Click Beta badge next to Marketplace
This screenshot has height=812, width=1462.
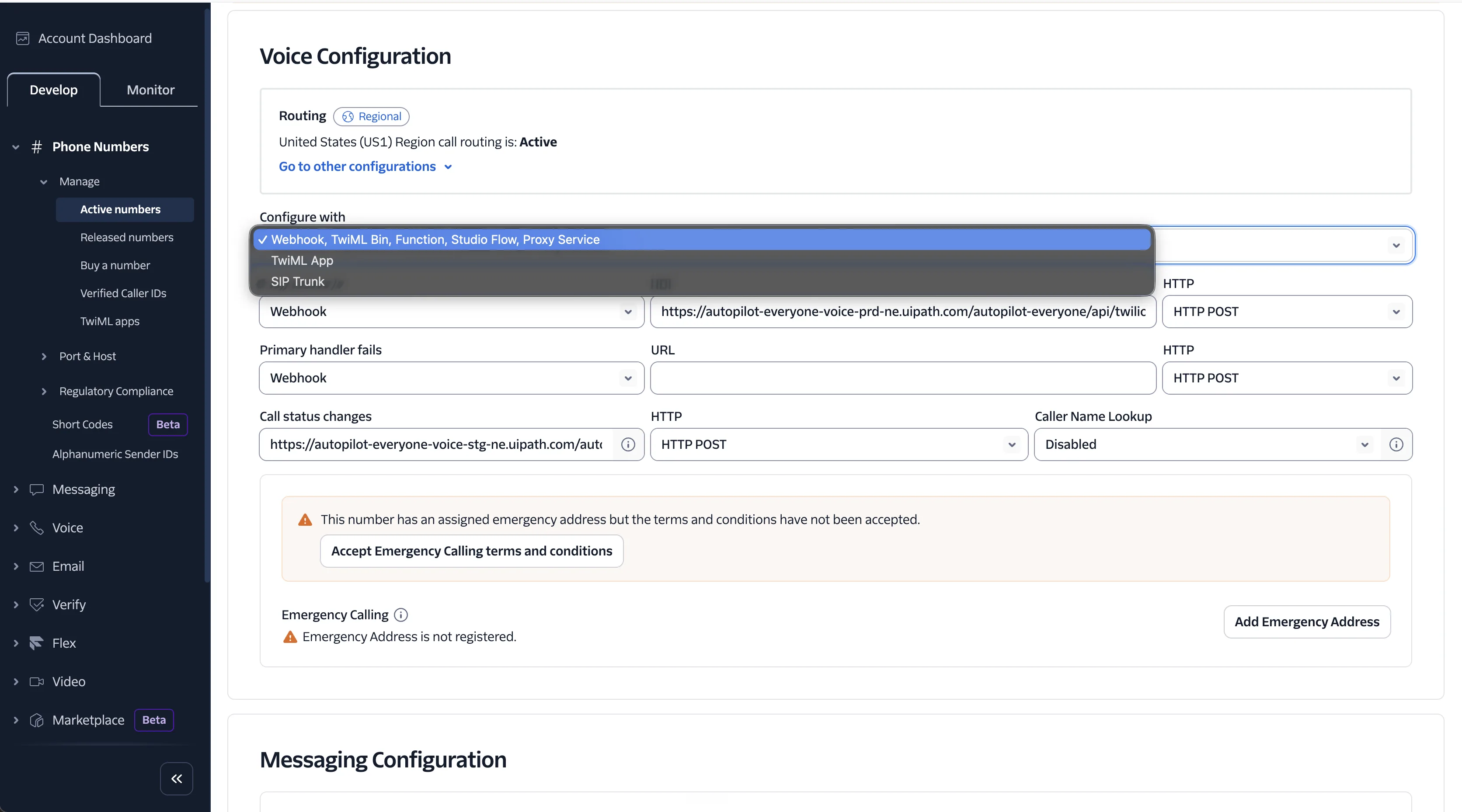pos(154,720)
